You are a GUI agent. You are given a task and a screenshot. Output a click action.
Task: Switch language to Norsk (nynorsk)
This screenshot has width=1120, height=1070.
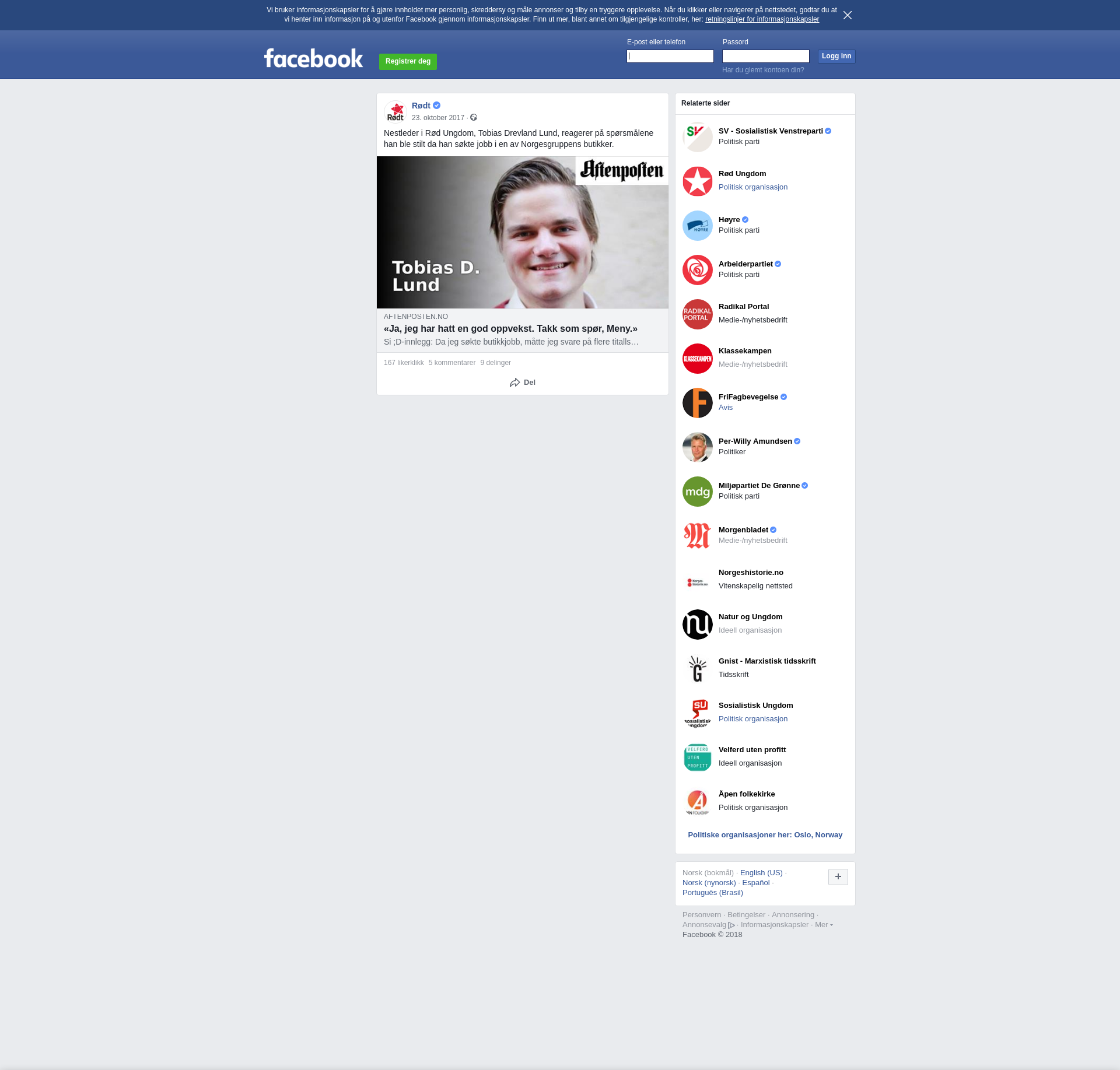click(x=709, y=883)
